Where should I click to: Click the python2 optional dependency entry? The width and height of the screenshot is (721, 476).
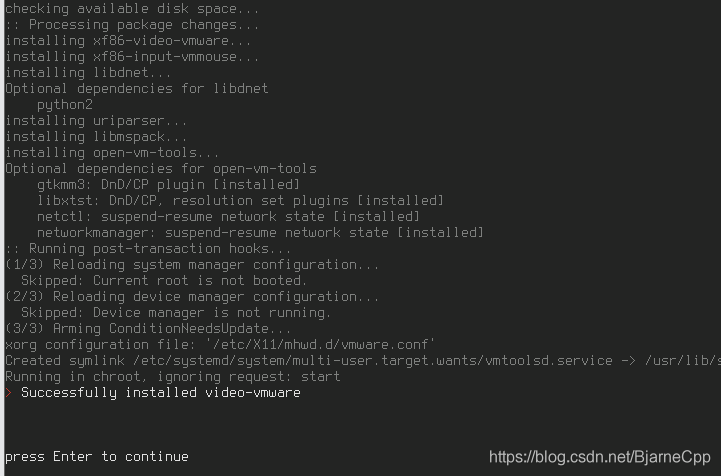[x=65, y=105]
